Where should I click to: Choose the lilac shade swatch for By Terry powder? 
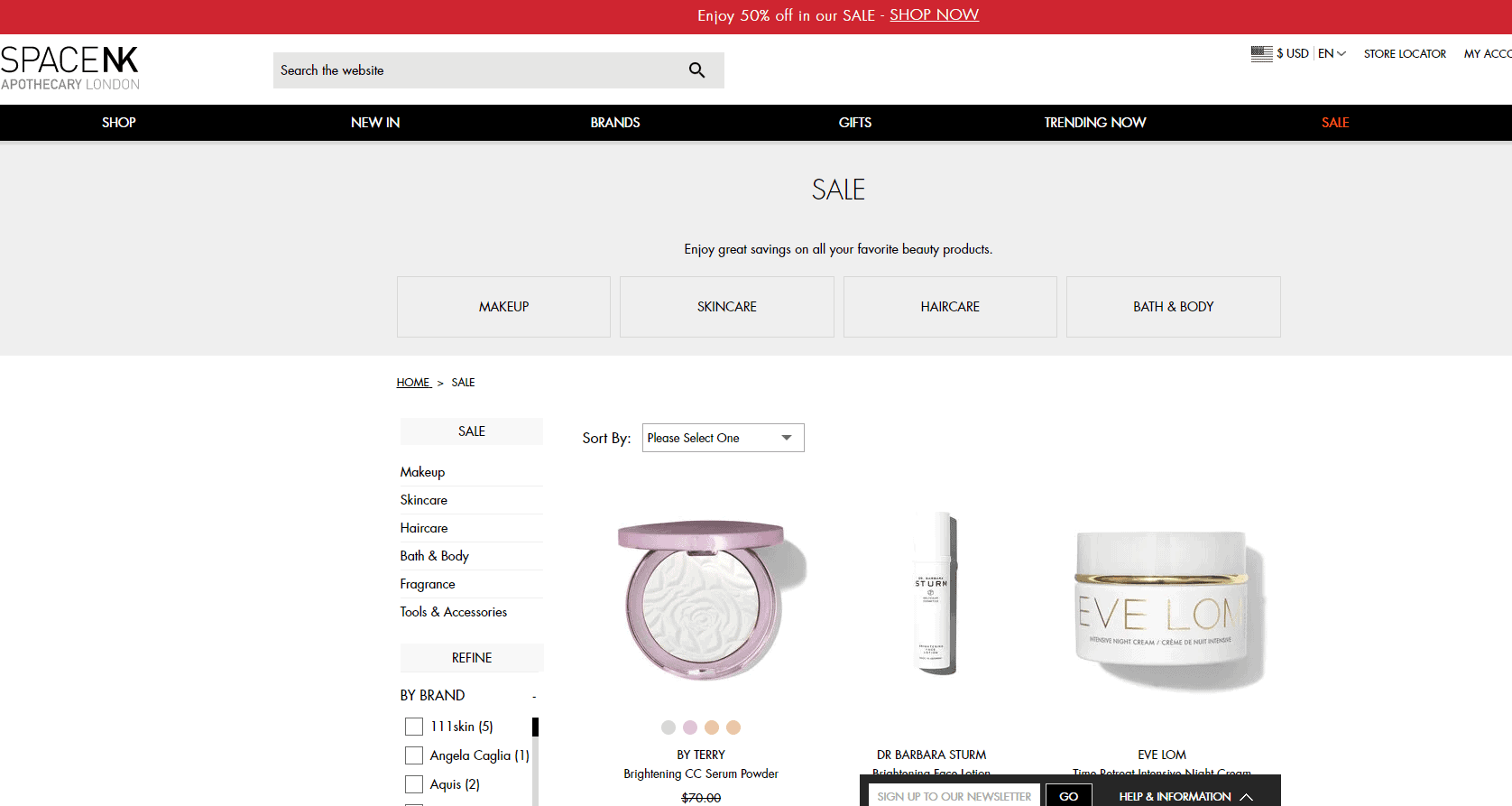tap(690, 727)
